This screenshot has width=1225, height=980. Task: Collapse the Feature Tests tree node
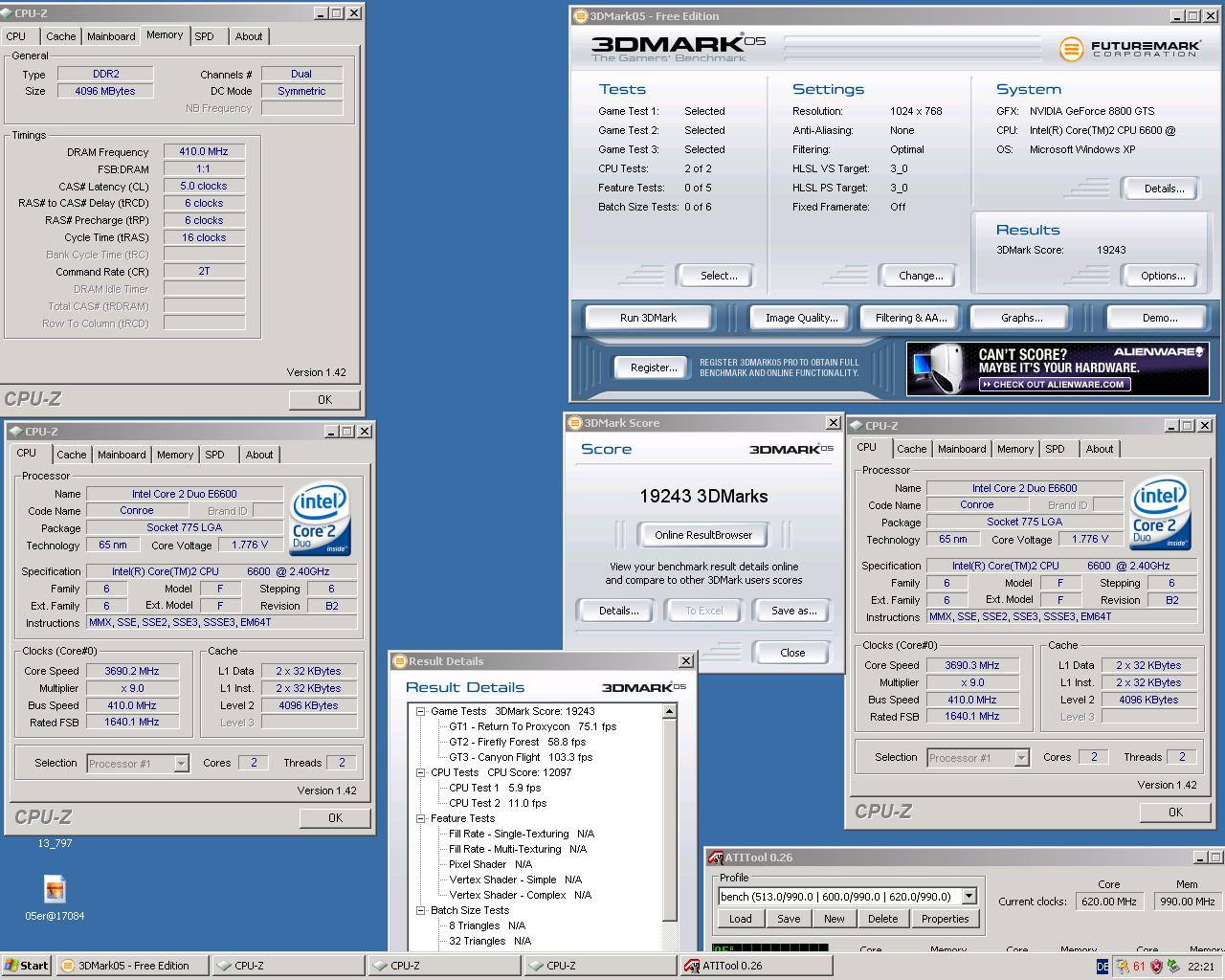tap(420, 818)
